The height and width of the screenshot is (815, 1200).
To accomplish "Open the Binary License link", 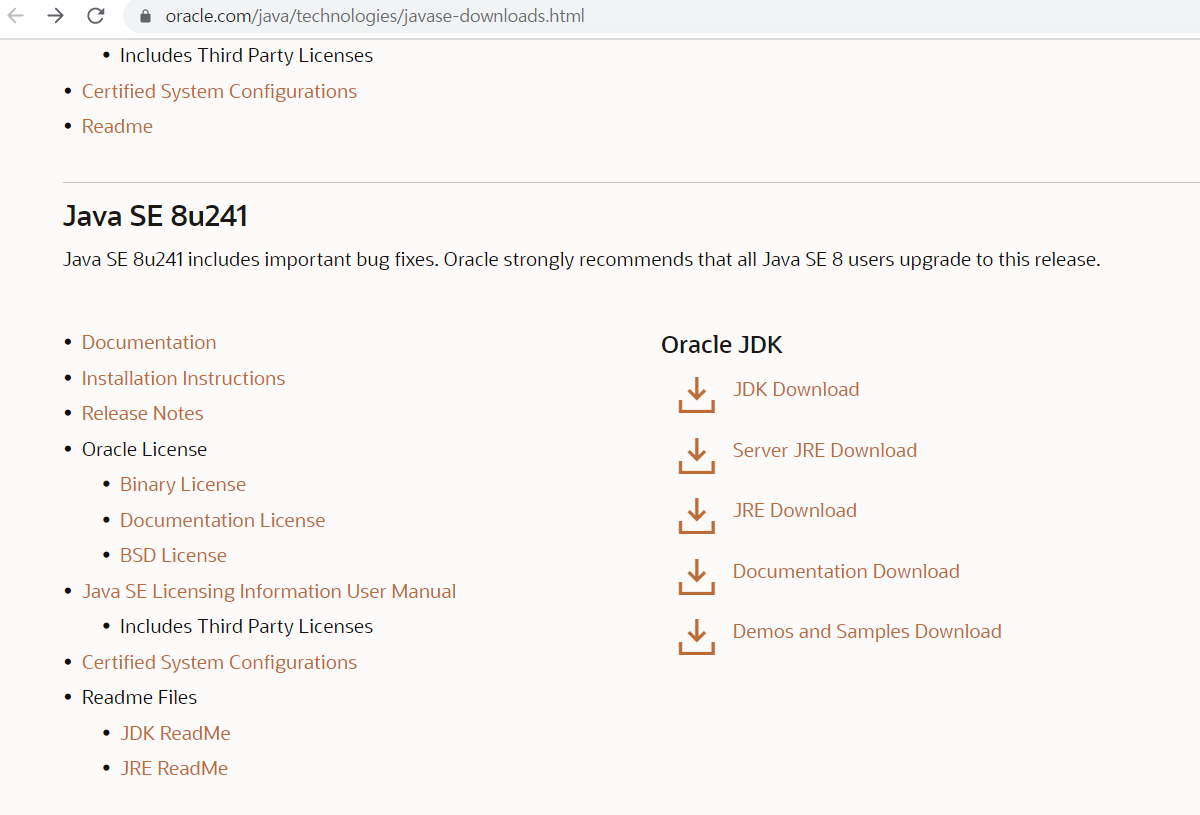I will point(183,485).
